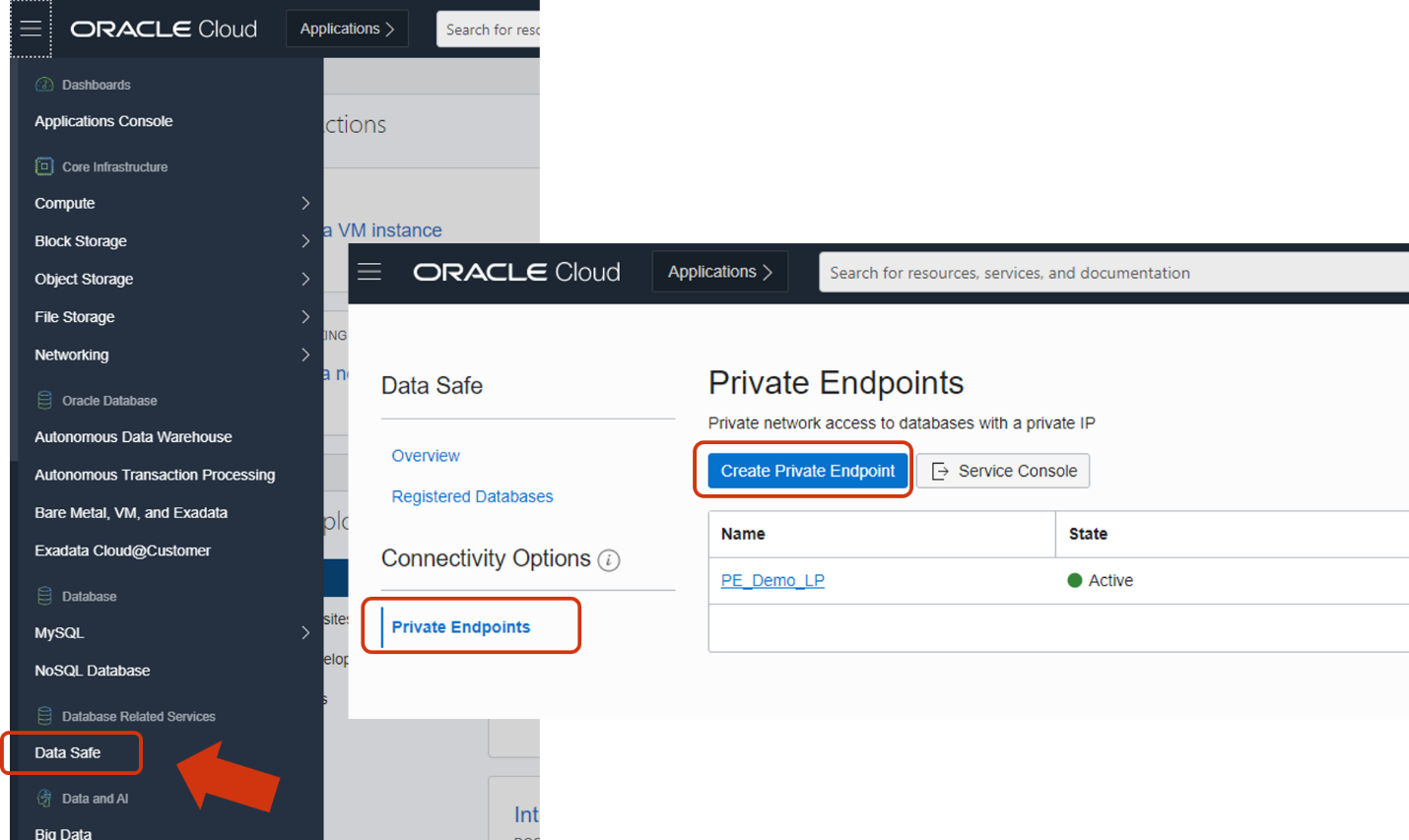The height and width of the screenshot is (840, 1409).
Task: Click the Connectivity Options info icon
Action: (609, 560)
